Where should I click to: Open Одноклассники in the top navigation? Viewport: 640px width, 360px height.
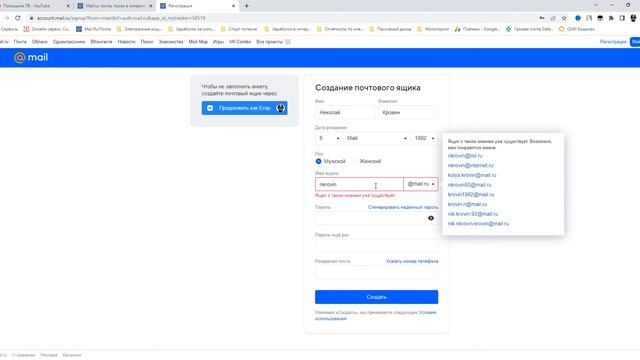tap(69, 42)
